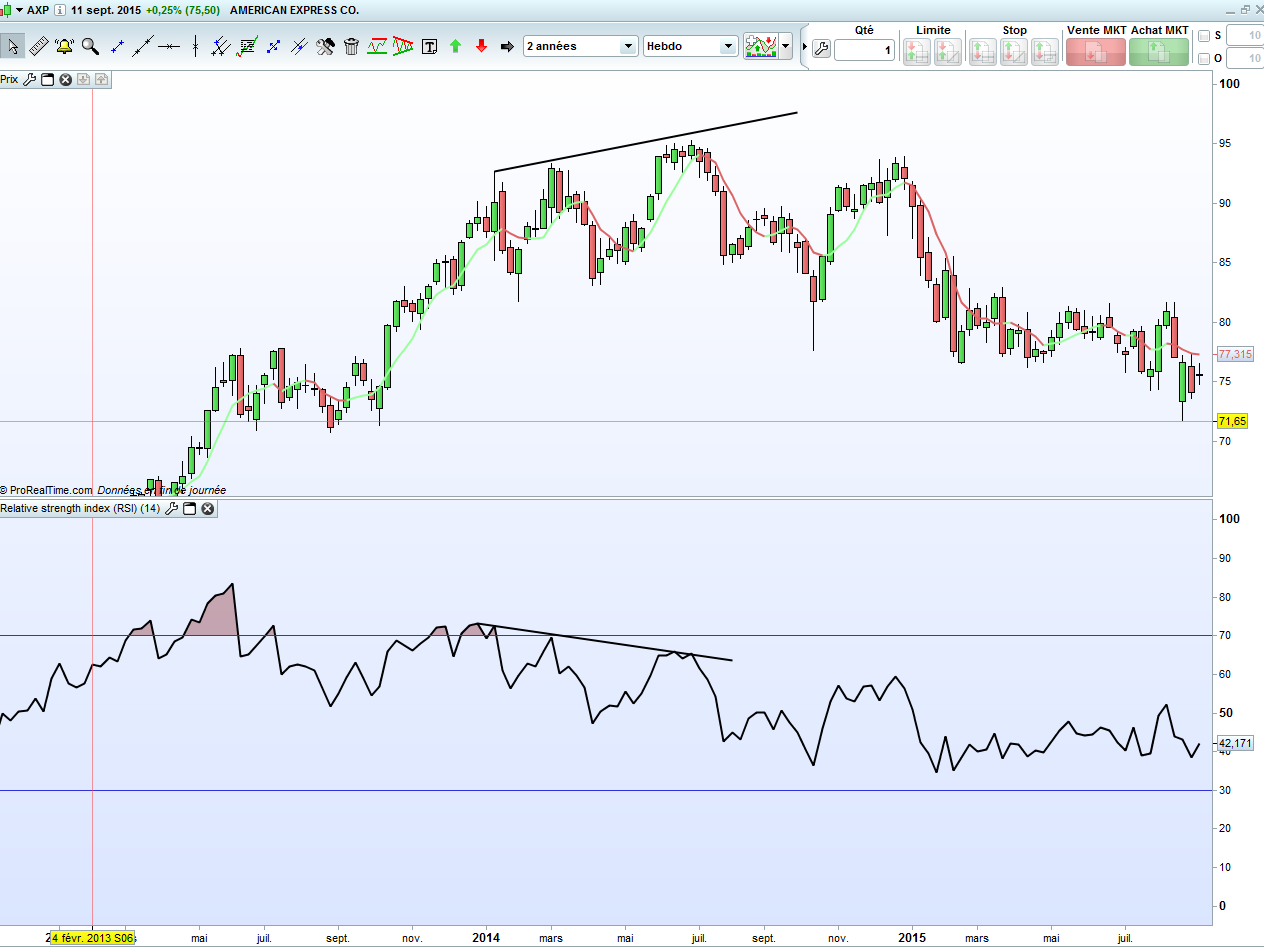Click the 71,65 yellow price label
The image size is (1264, 947).
[x=1232, y=421]
